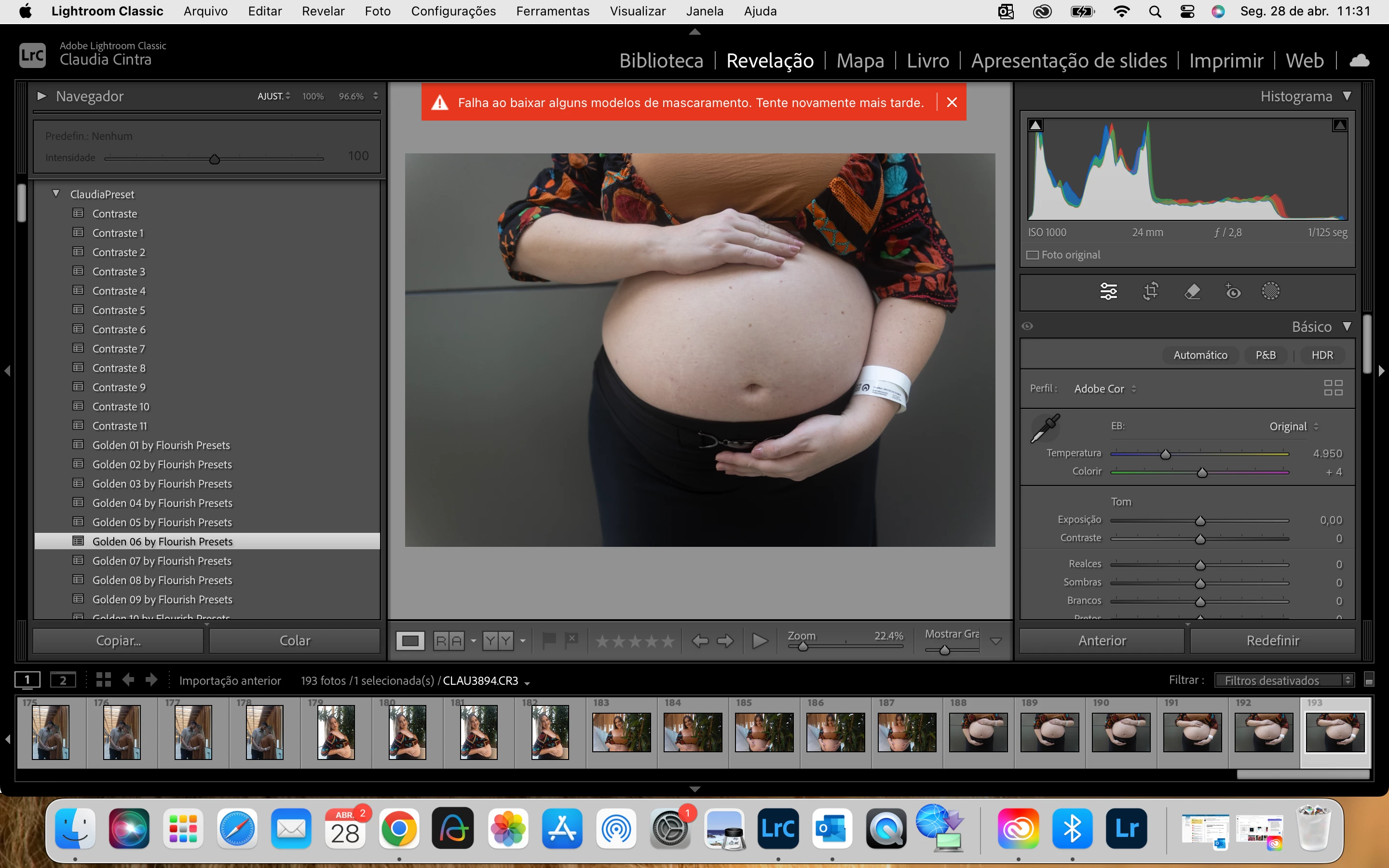Enable the Foto original checkbox
The height and width of the screenshot is (868, 1389).
click(x=1033, y=255)
